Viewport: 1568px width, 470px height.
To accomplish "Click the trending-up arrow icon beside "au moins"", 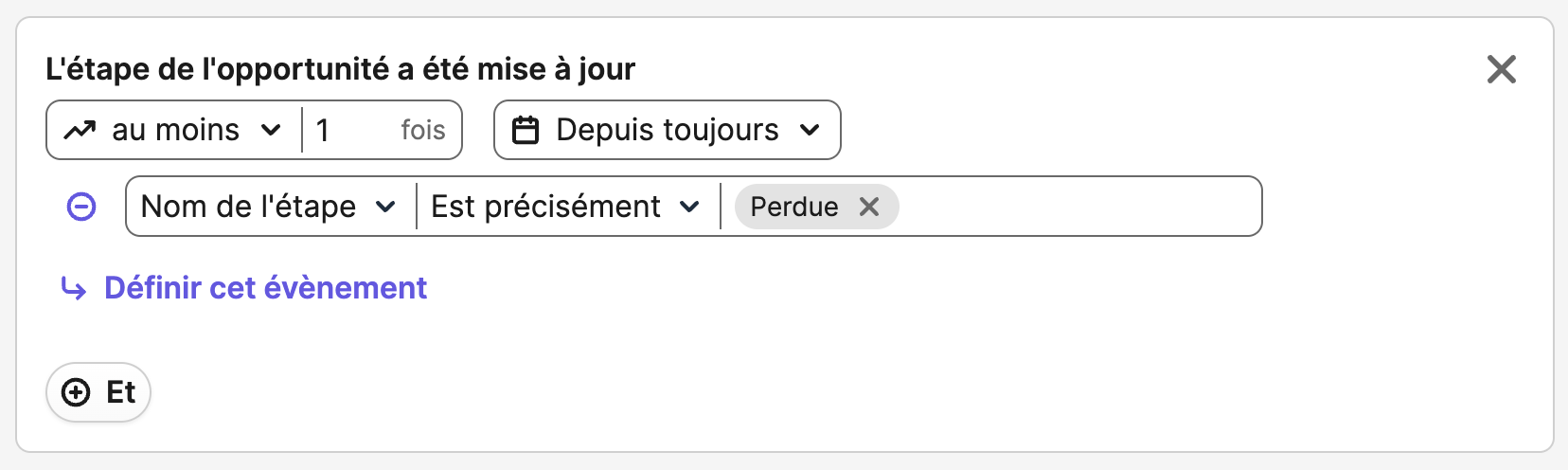I will click(80, 131).
